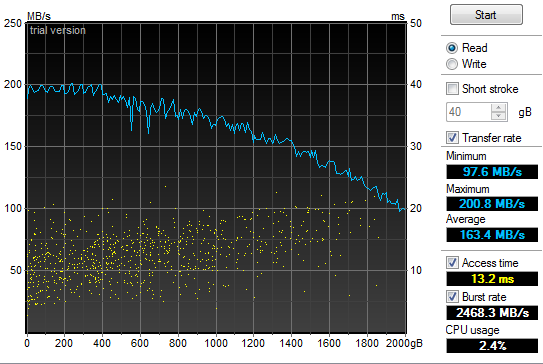Viewport: 543px width, 364px height.
Task: Toggle the Access time checkbox
Action: (x=452, y=263)
